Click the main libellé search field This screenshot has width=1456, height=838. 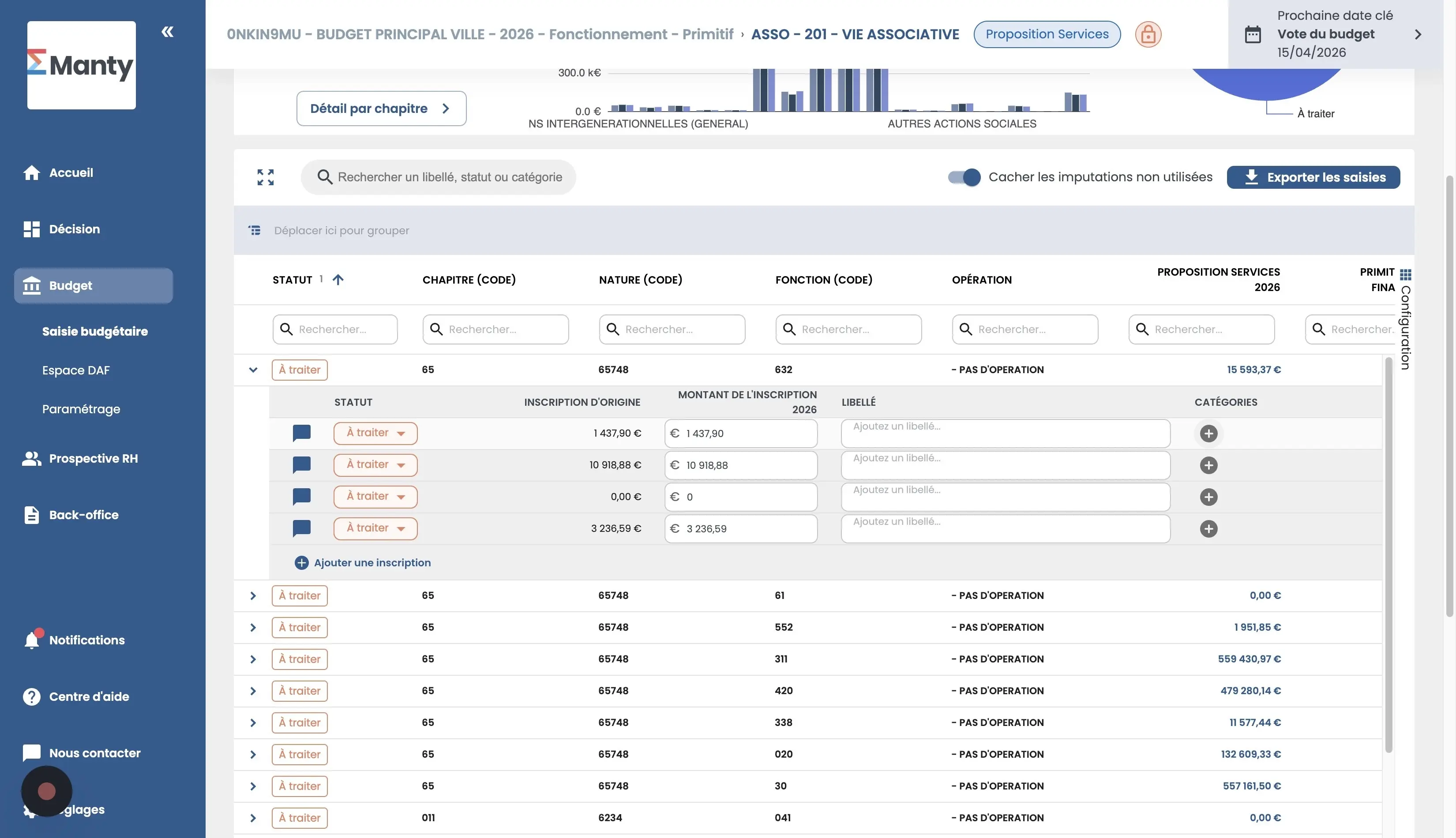pos(449,177)
